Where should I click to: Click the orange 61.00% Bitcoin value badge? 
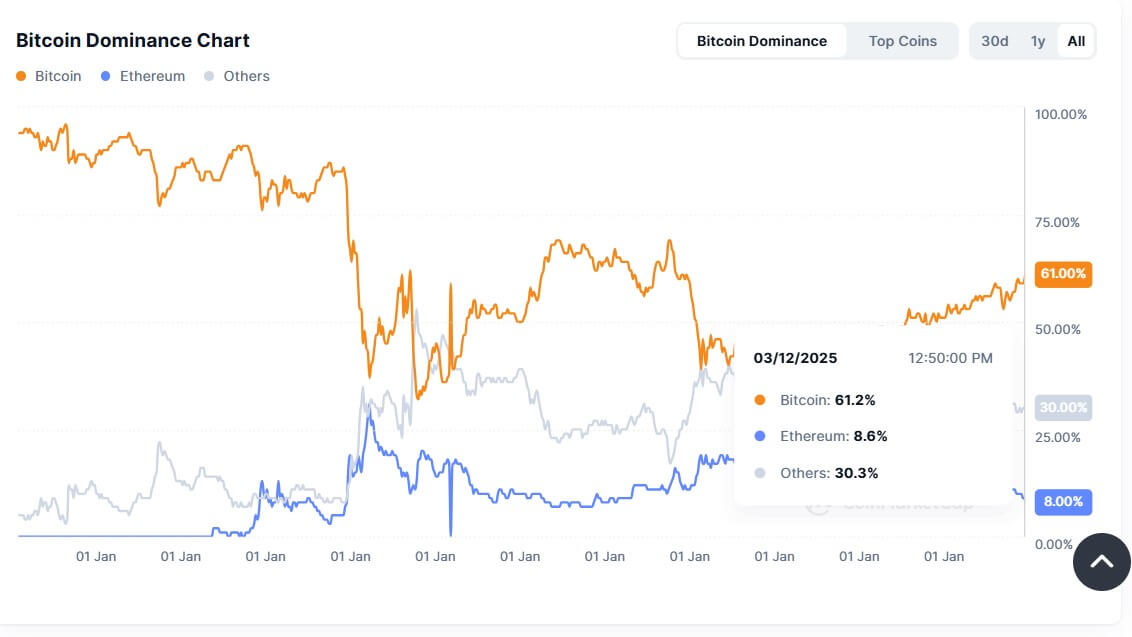tap(1063, 274)
